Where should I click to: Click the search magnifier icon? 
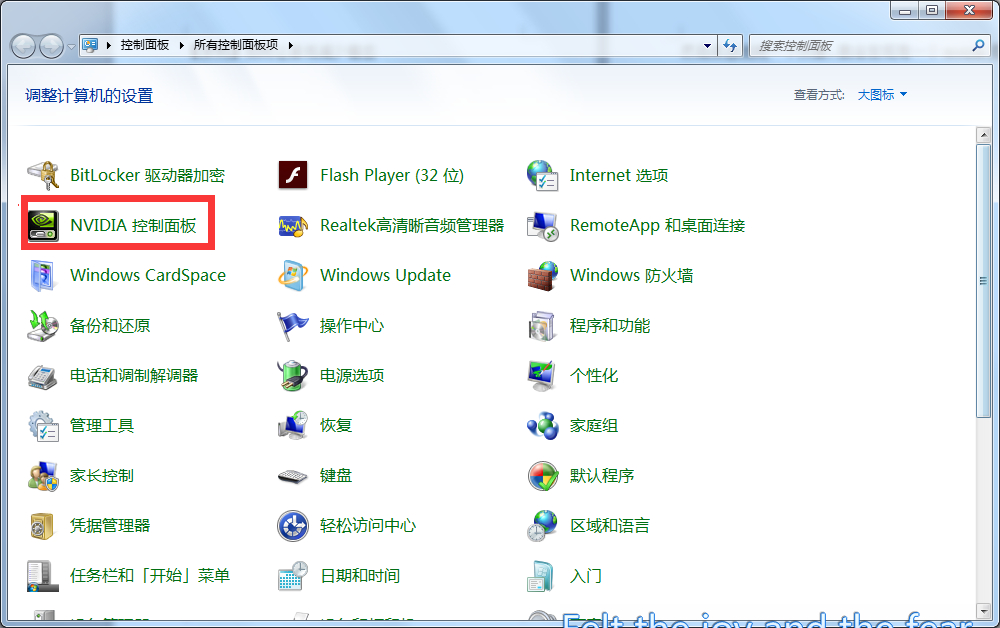[978, 45]
